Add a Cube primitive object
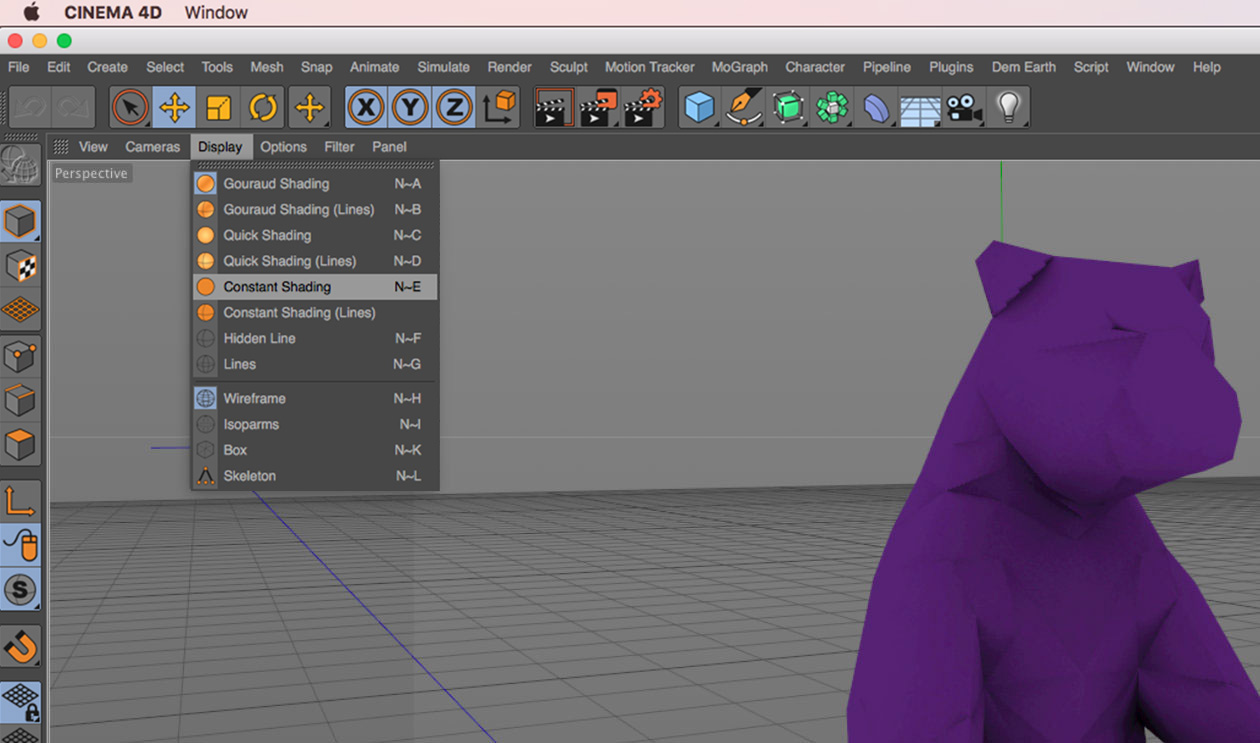The width and height of the screenshot is (1260, 743). click(x=700, y=107)
